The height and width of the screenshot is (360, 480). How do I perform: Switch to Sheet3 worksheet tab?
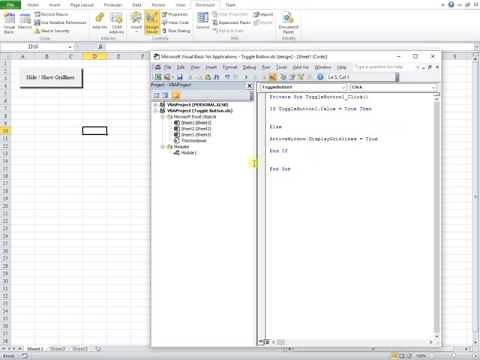pos(80,349)
